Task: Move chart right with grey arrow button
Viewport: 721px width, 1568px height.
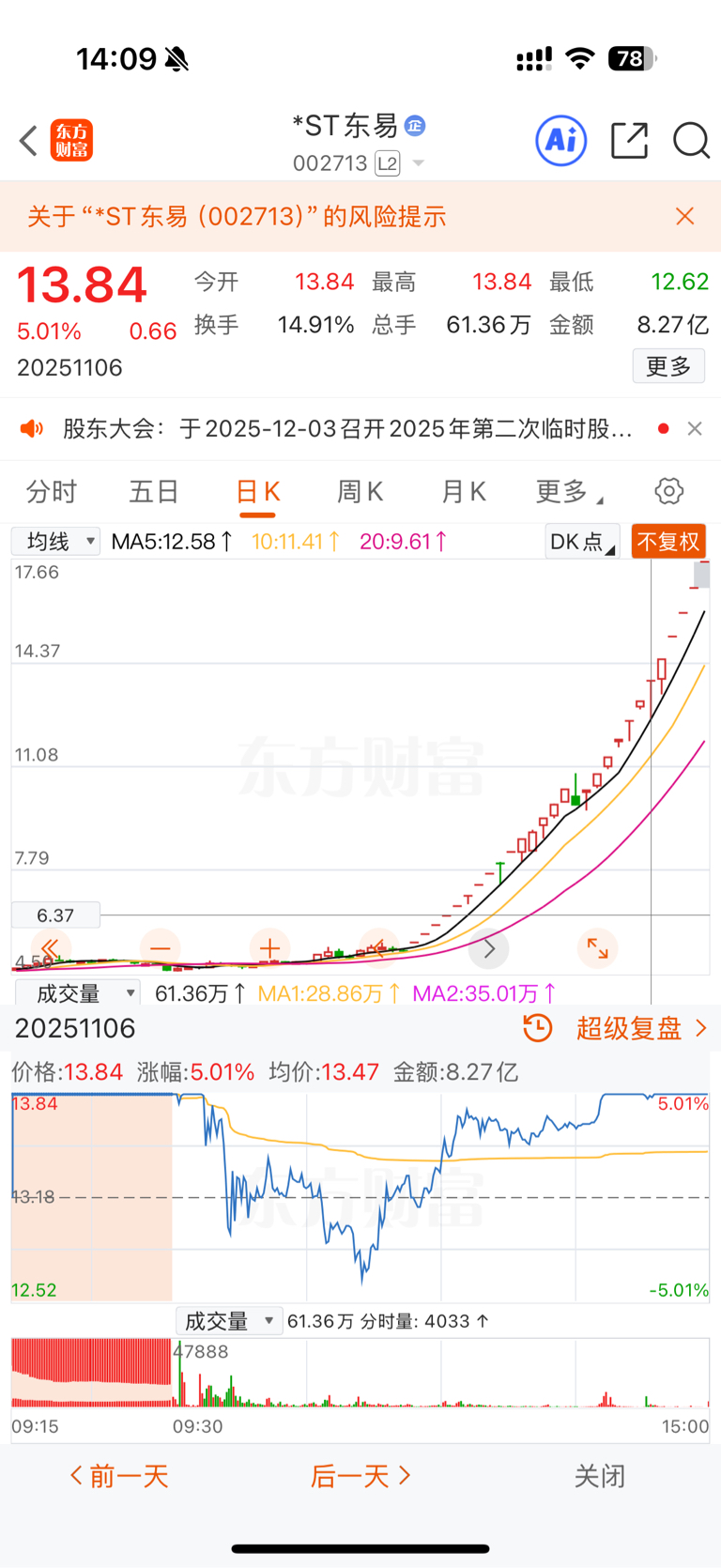Action: pyautogui.click(x=489, y=948)
